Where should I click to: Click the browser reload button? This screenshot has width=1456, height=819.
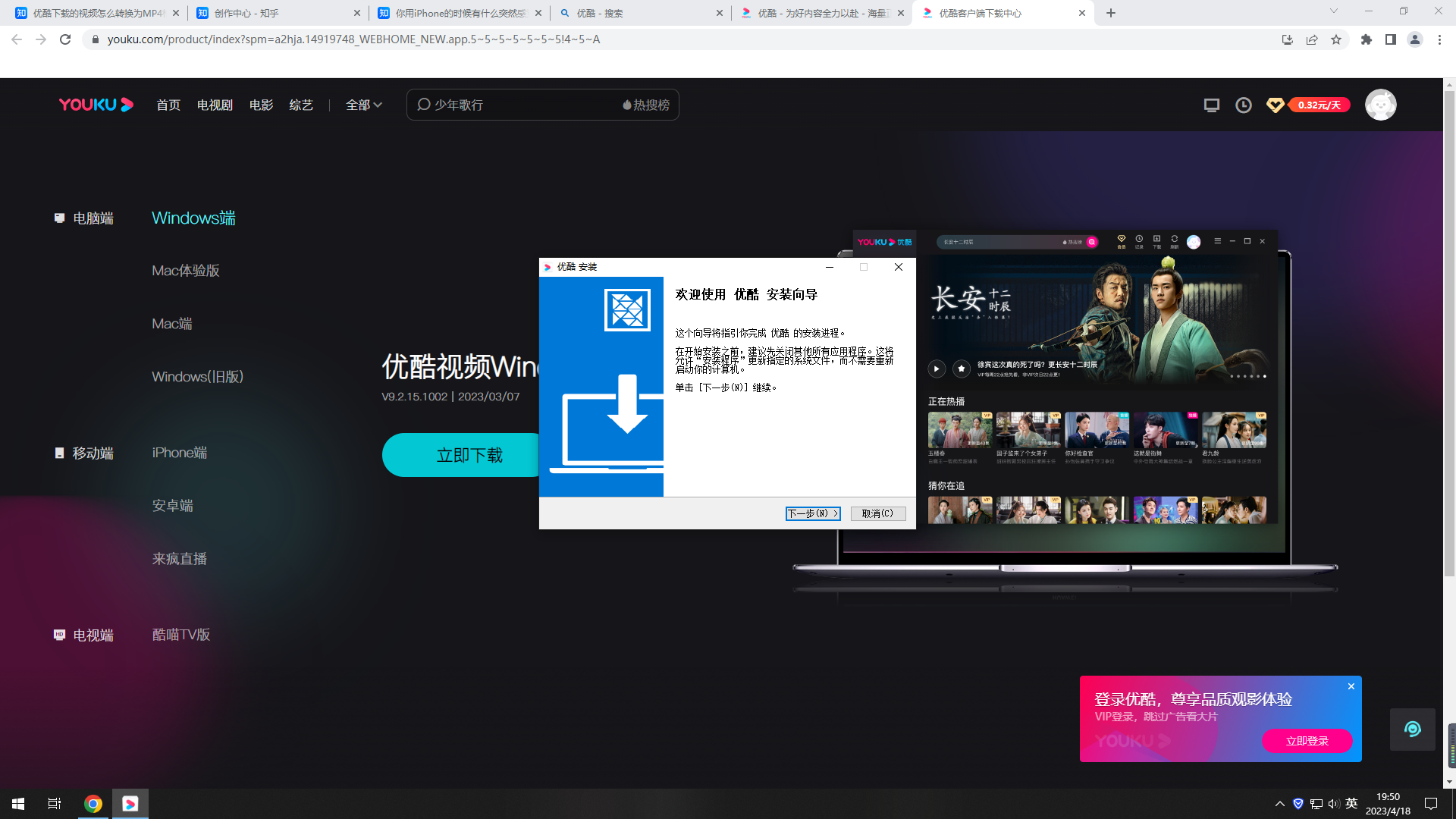coord(65,39)
